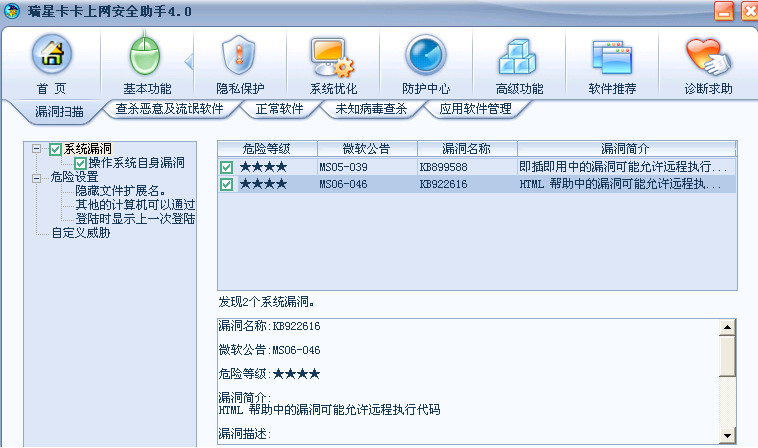
Task: Uncheck the MS06-046 row checkbox
Action: tap(226, 184)
